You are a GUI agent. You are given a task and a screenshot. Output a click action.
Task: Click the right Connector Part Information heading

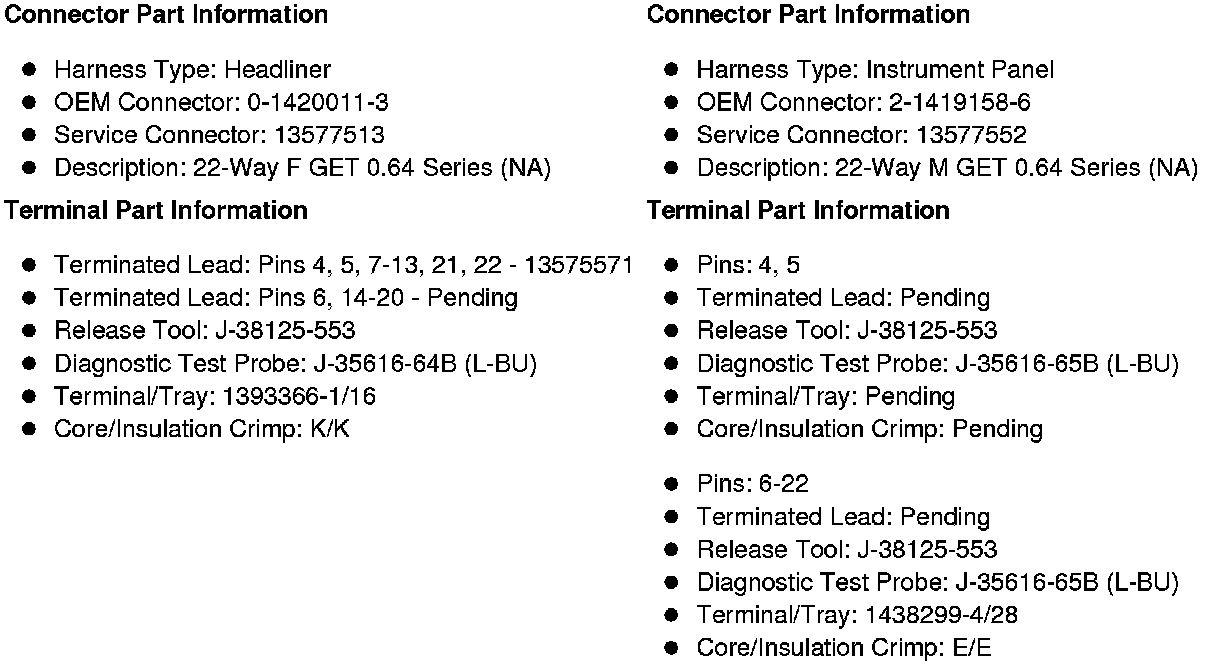point(808,15)
